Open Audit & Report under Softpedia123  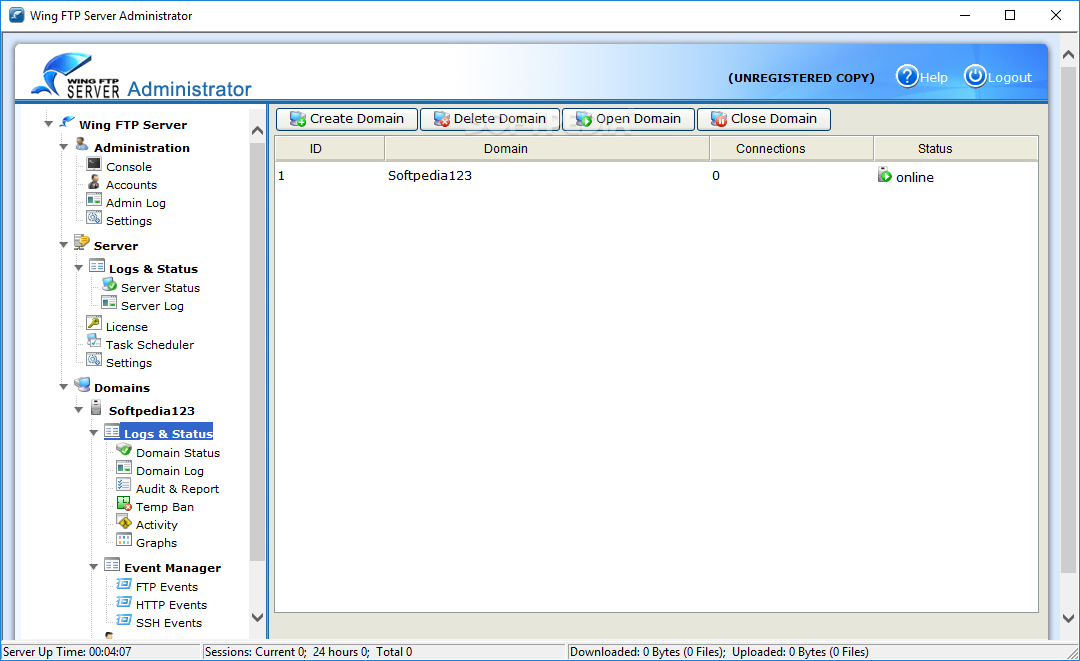(177, 489)
